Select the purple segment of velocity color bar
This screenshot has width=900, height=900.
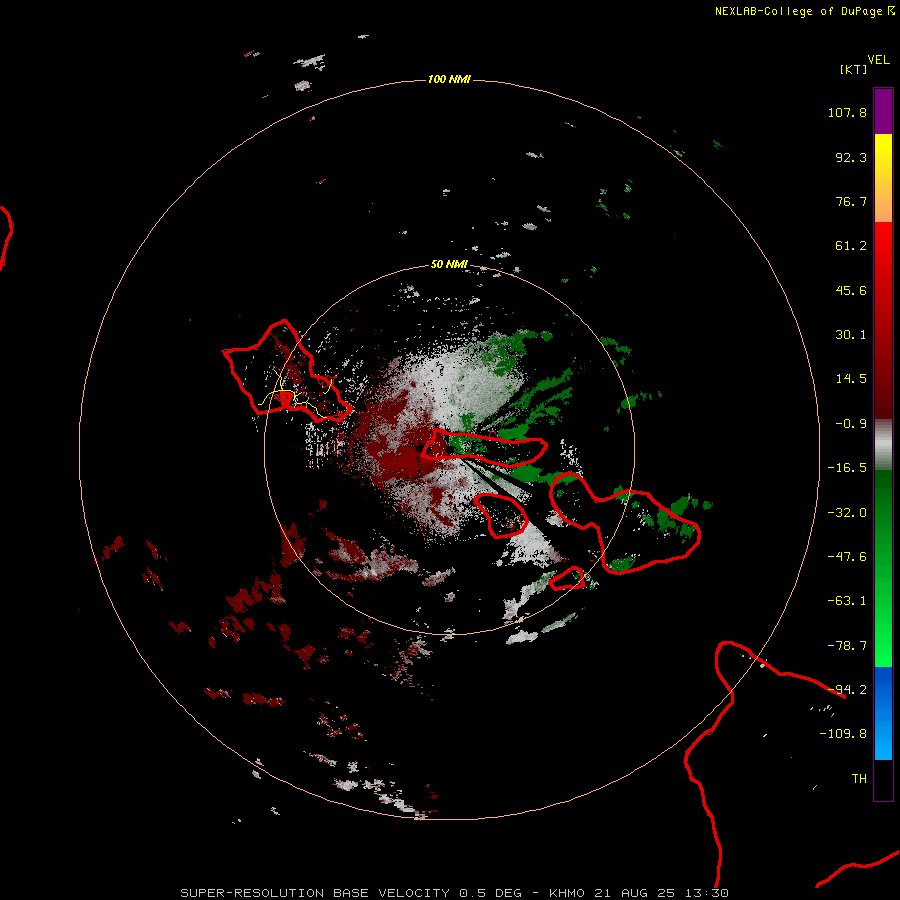[883, 111]
